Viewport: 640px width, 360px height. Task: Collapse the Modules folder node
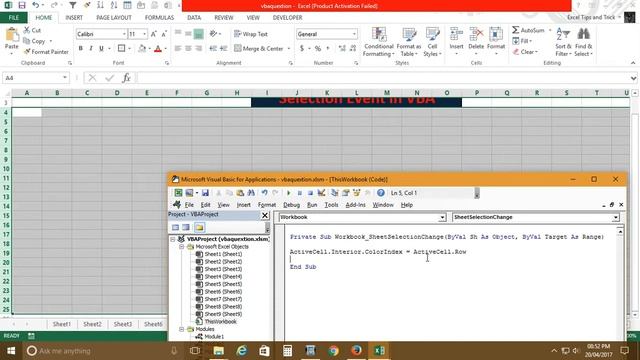[182, 329]
